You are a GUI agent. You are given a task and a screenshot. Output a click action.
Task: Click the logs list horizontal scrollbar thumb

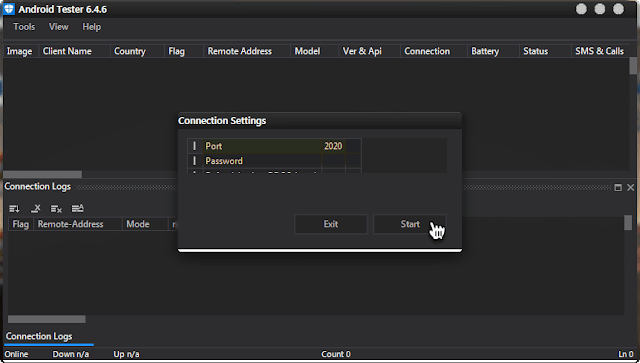(47, 319)
